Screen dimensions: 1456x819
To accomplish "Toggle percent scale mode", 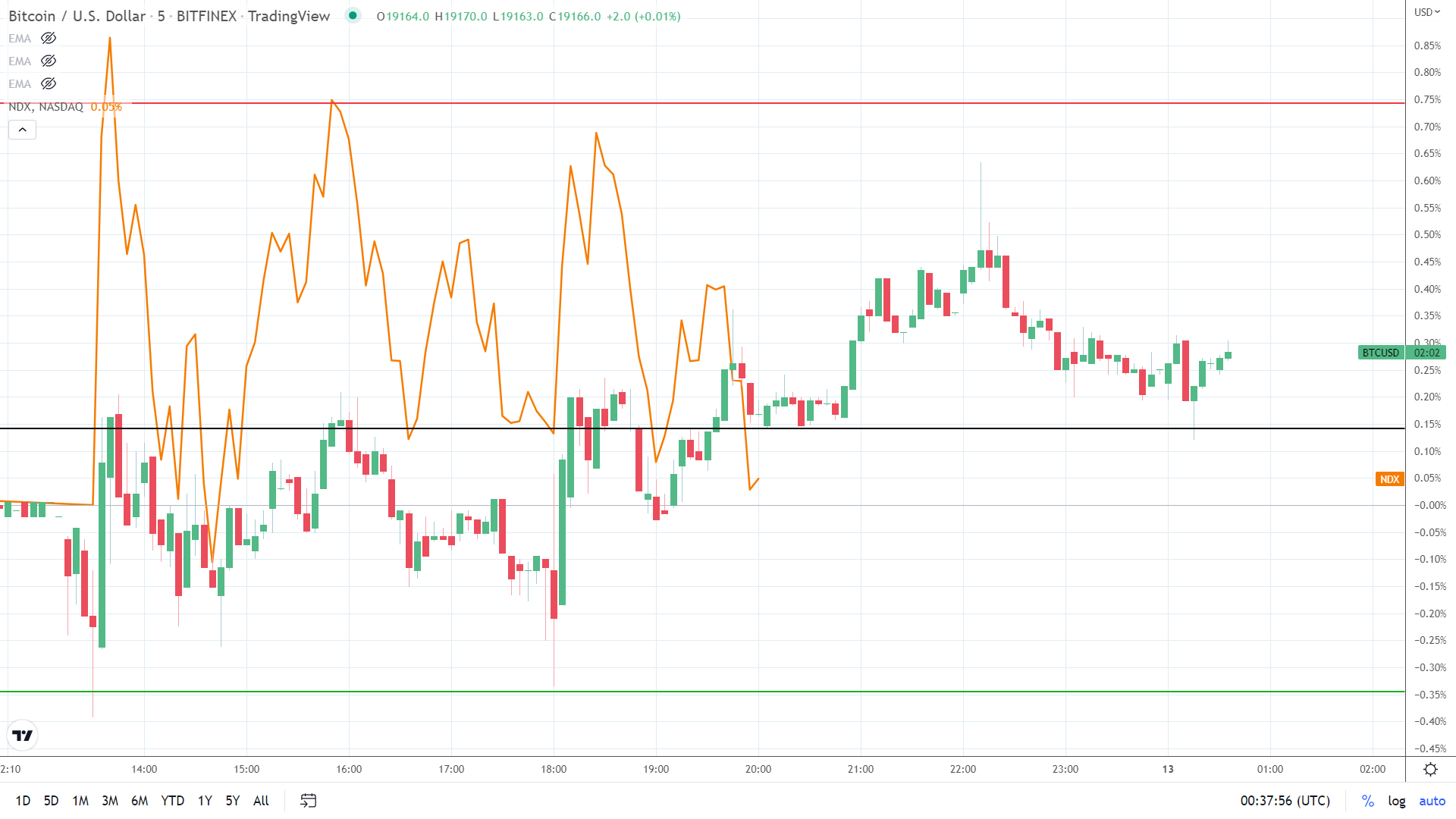I will coord(1368,801).
